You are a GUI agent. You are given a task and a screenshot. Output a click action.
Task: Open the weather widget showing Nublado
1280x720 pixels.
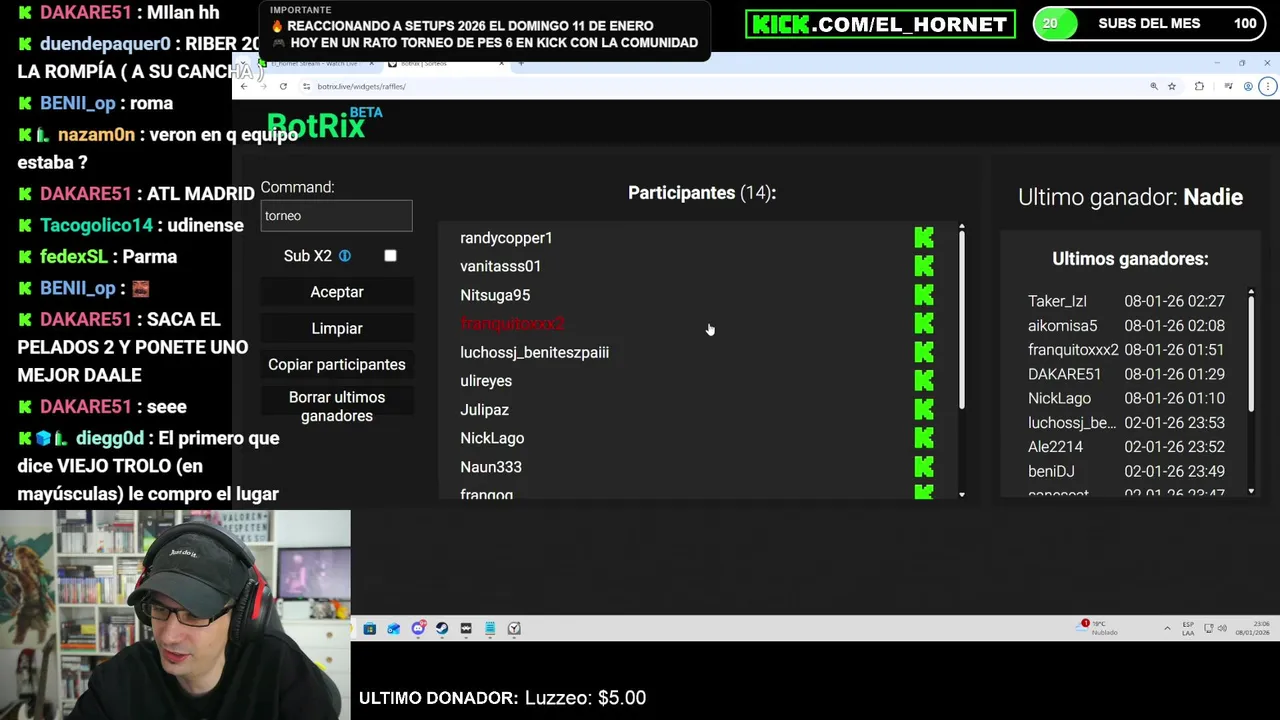point(1099,628)
